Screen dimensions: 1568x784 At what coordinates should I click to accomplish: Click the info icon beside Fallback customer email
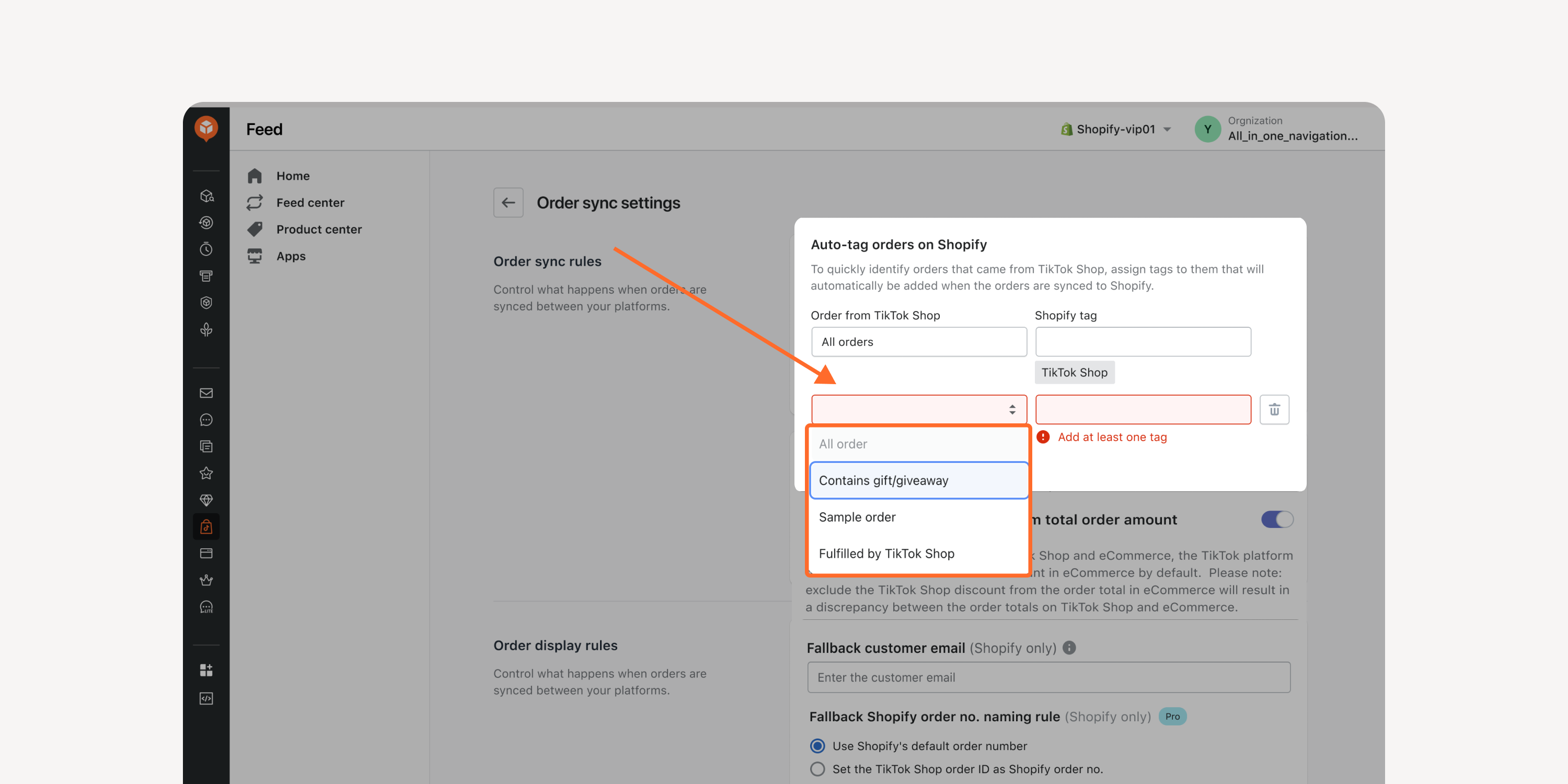1069,648
